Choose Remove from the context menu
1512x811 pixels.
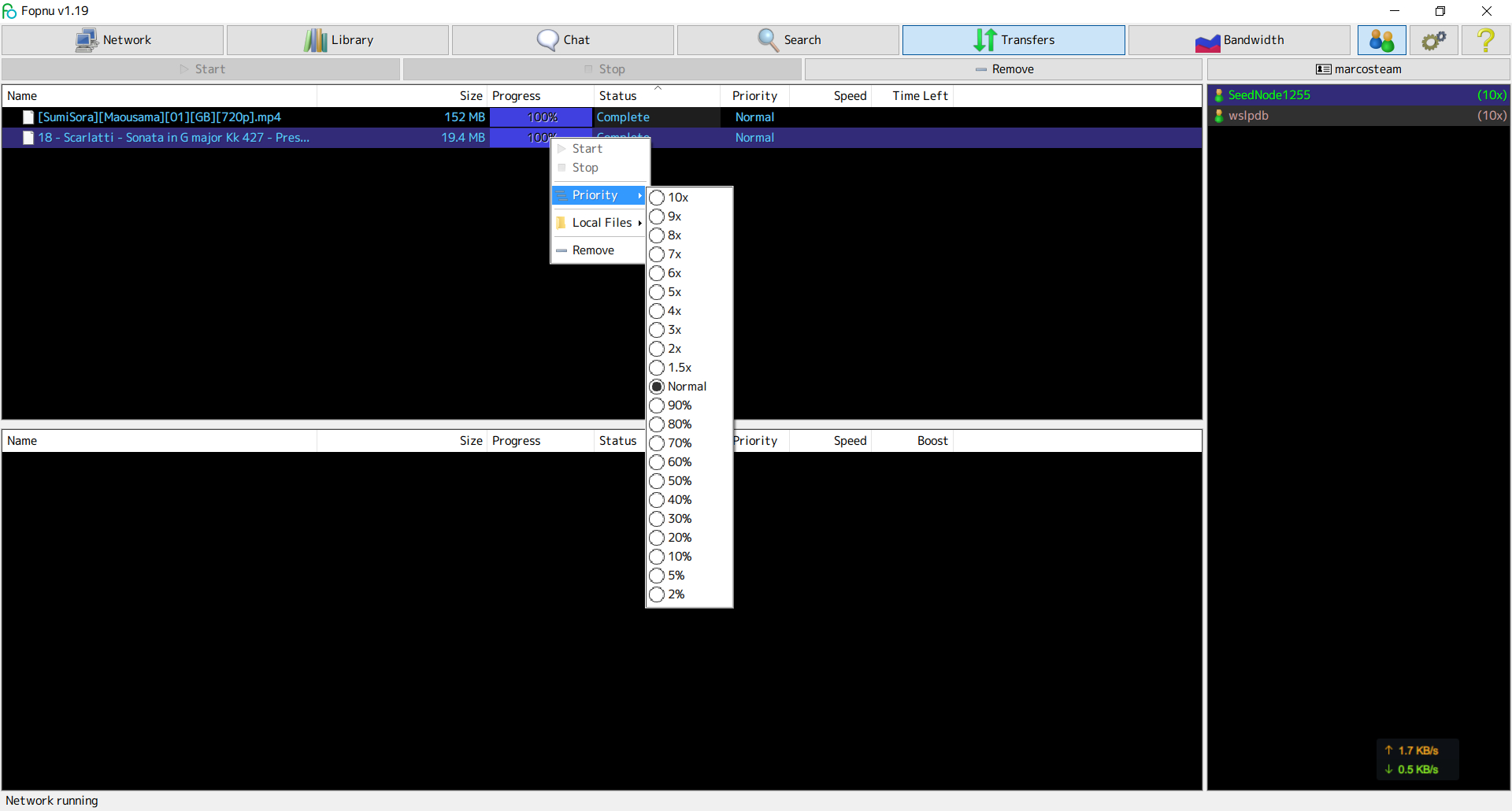593,250
